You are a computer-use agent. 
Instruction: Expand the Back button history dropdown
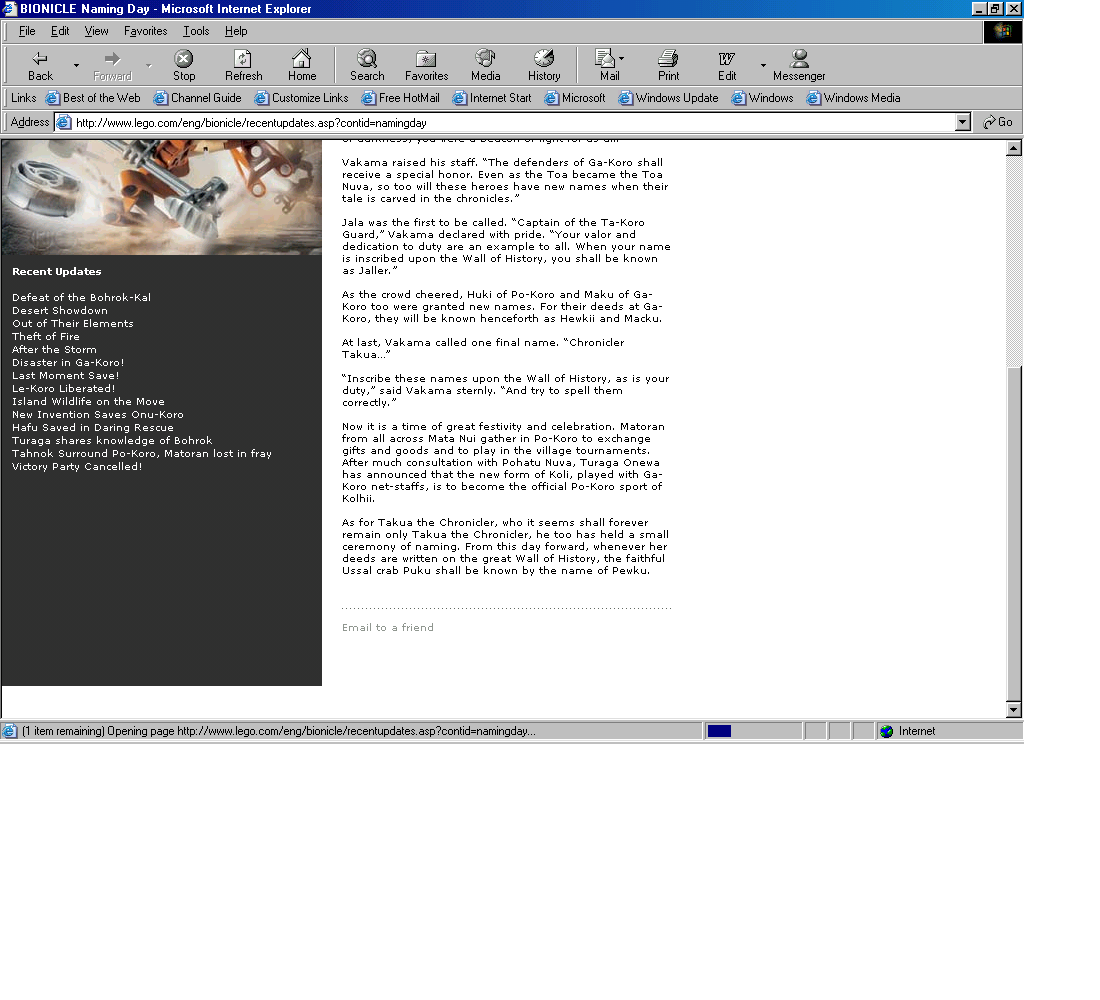click(x=76, y=65)
